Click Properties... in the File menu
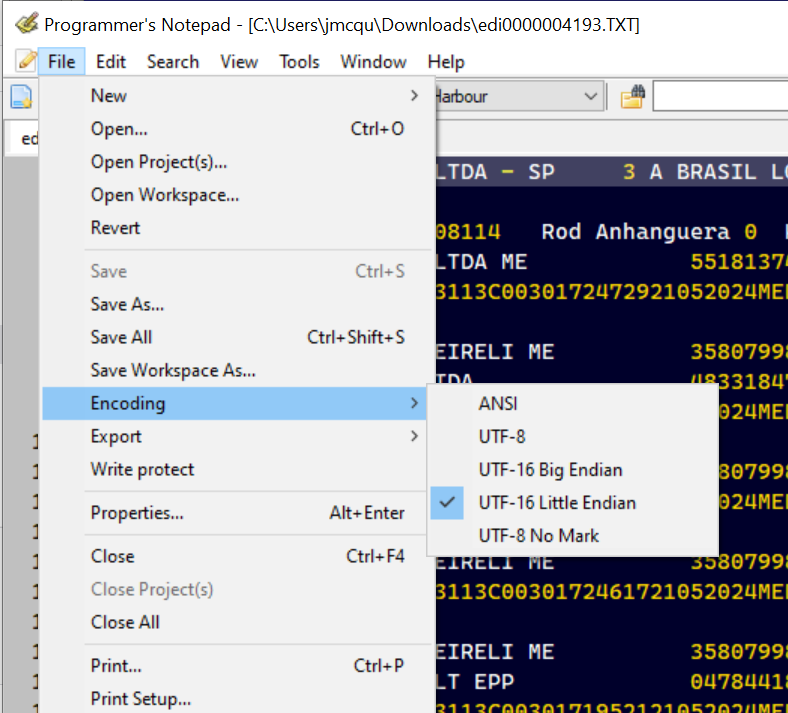Viewport: 788px width, 713px height. click(x=137, y=513)
